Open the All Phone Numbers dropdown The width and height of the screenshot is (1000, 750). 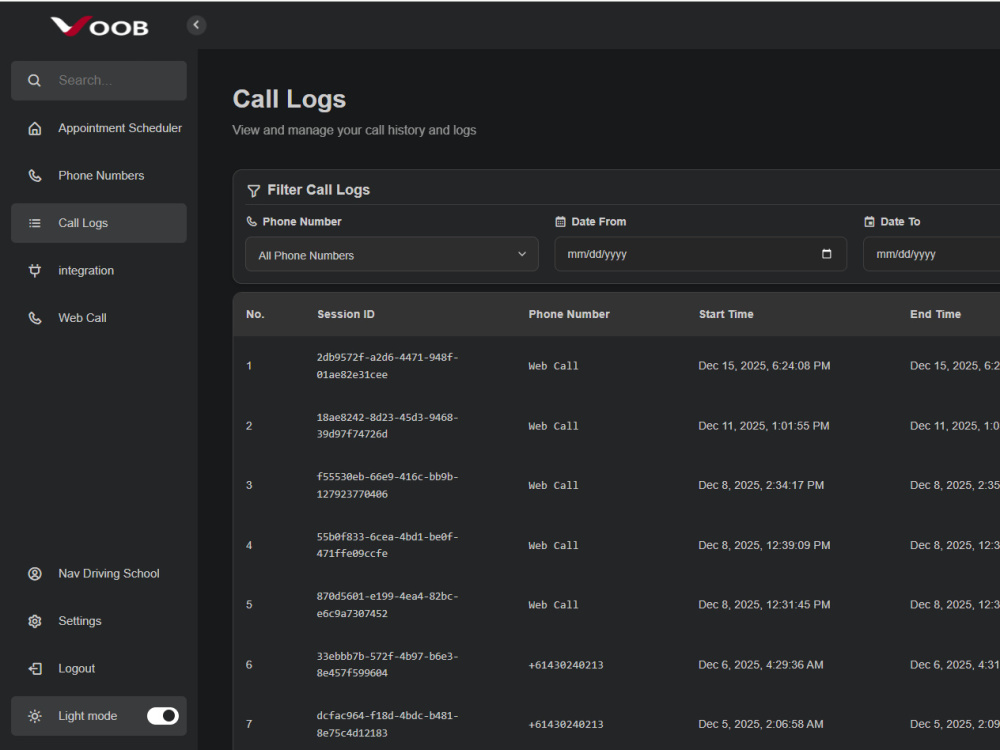tap(392, 254)
